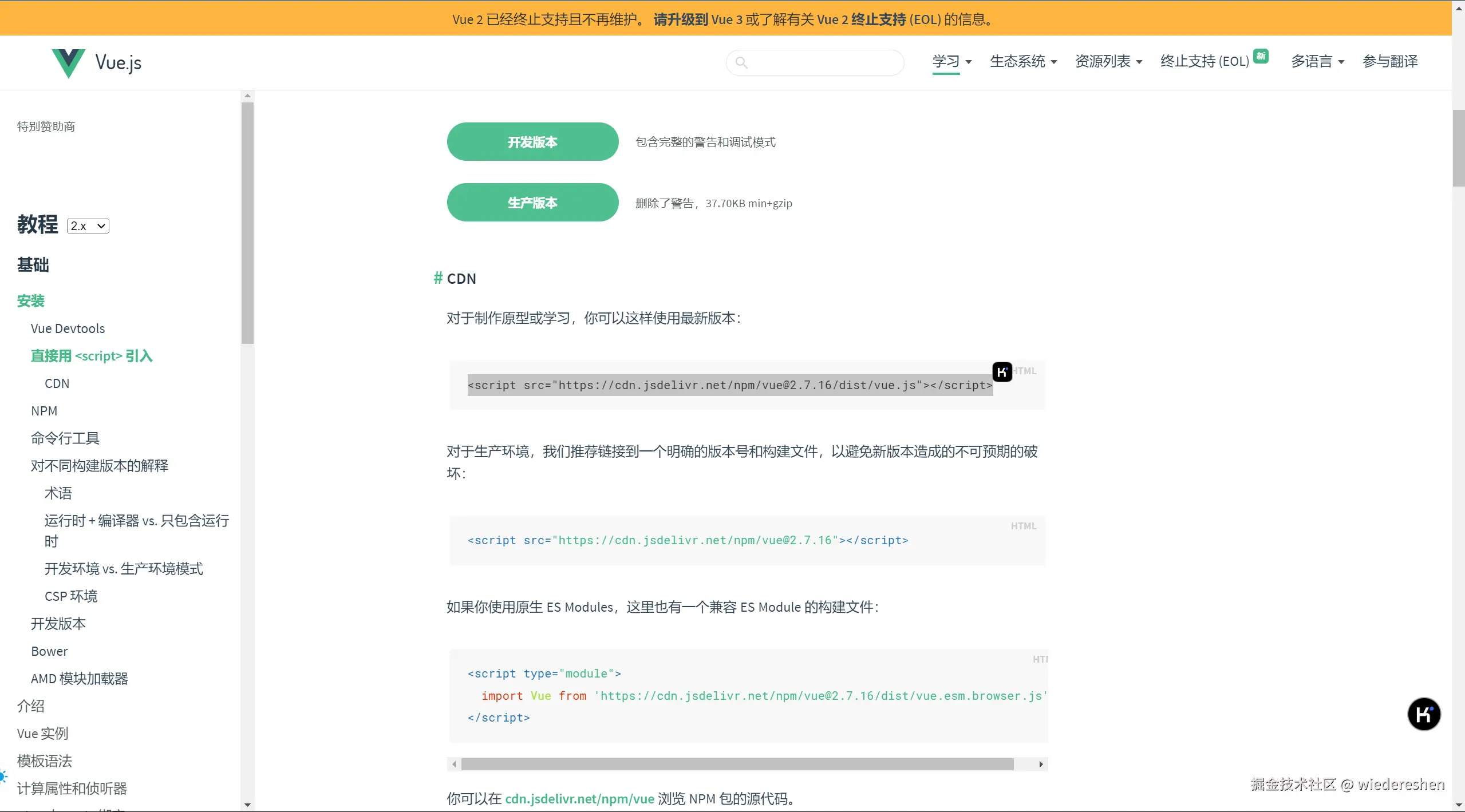Select NPM in the sidebar
Screen dimensions: 1465x812
point(44,411)
